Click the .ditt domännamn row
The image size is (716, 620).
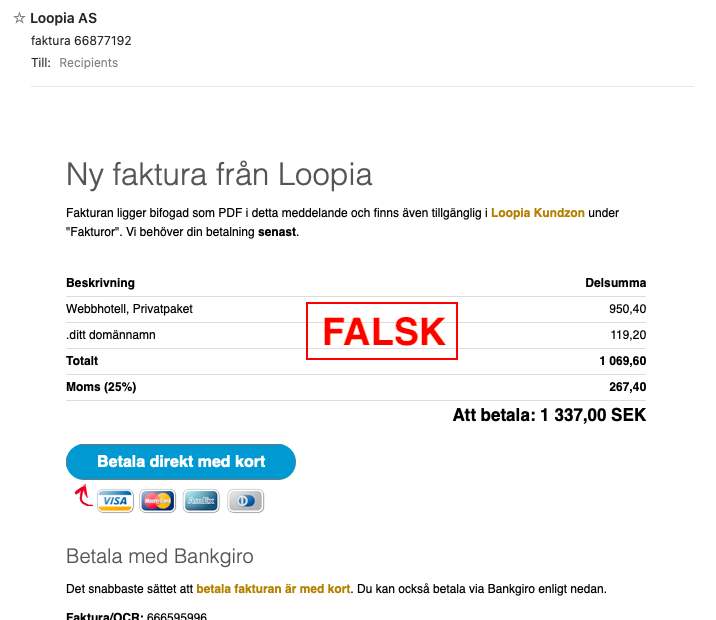pyautogui.click(x=356, y=335)
